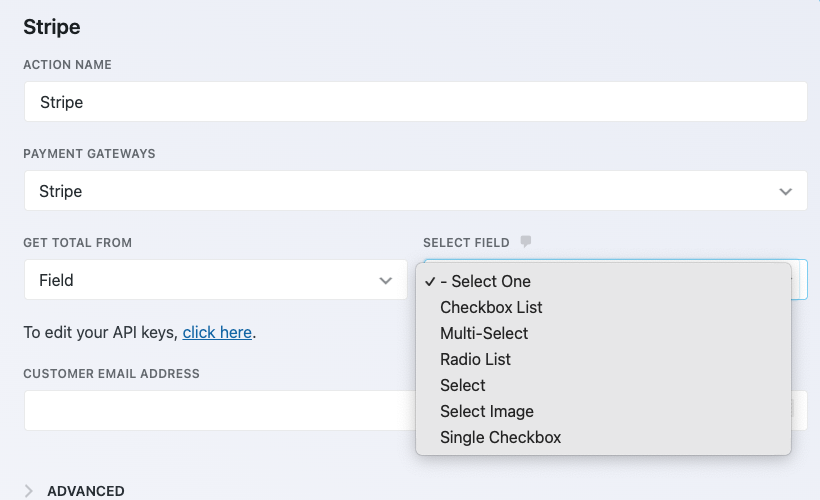
Task: Click the Get Total From chevron arrow
Action: click(385, 280)
